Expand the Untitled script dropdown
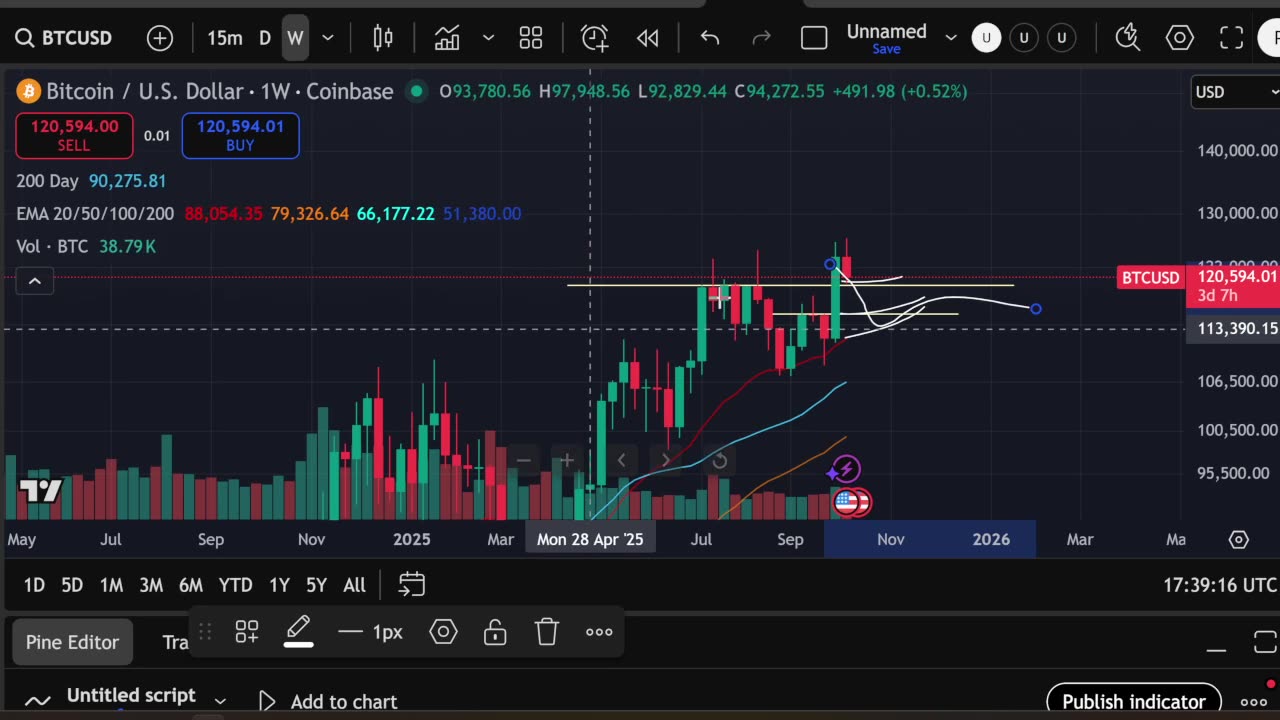The image size is (1280, 720). (x=220, y=701)
